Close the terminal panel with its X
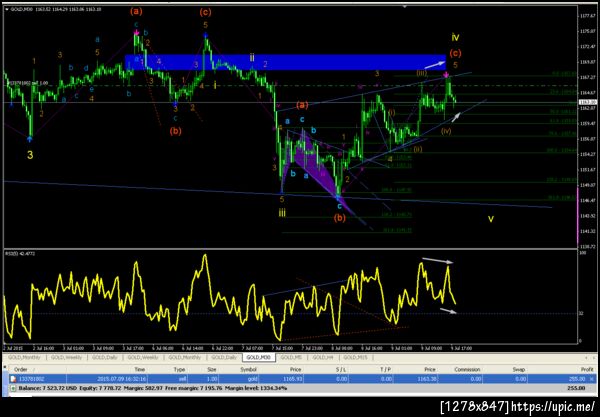This screenshot has width=600, height=417. coord(5,367)
